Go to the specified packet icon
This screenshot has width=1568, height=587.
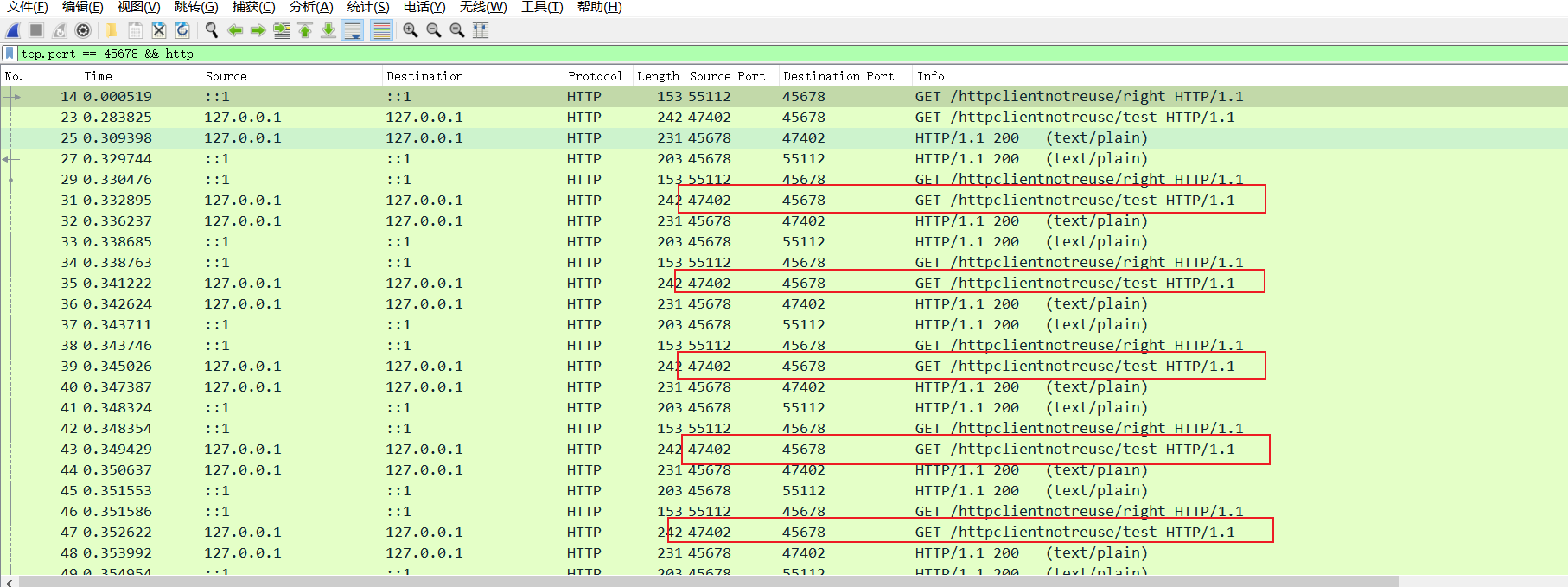click(282, 30)
